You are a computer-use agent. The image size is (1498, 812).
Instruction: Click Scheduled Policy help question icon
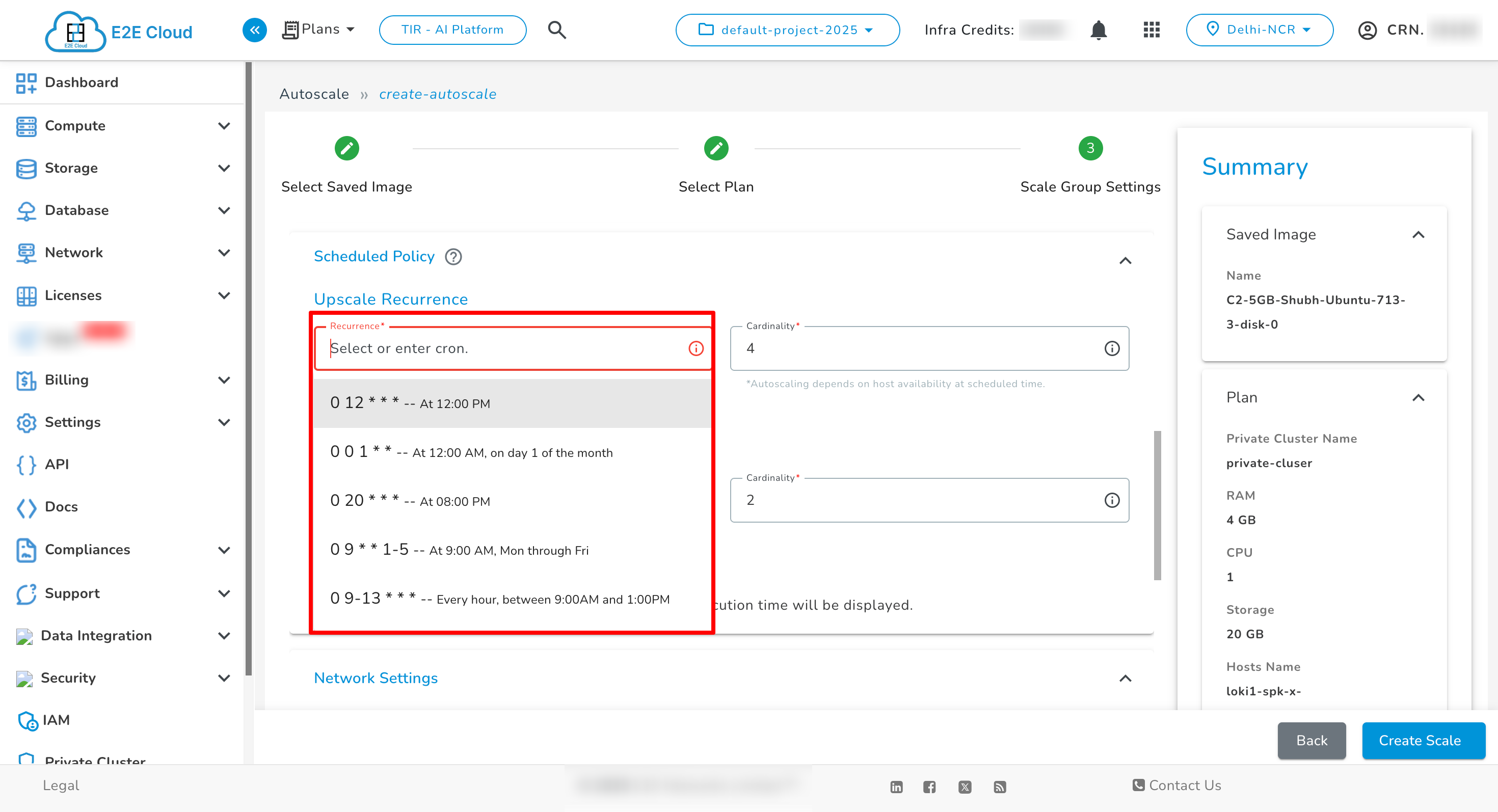(x=453, y=256)
